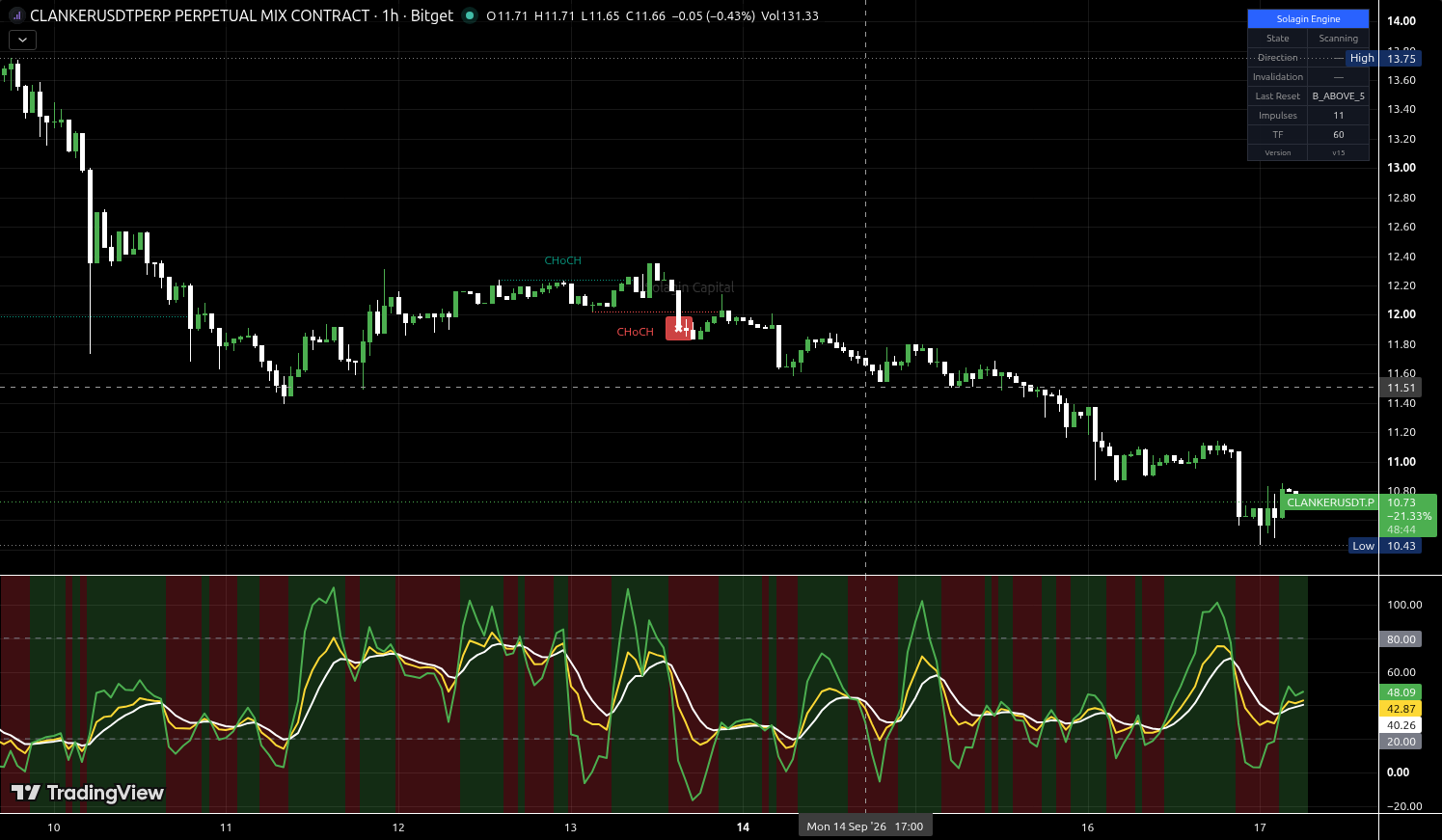The width and height of the screenshot is (1442, 840).
Task: Click the green CHoCH label
Action: [563, 260]
